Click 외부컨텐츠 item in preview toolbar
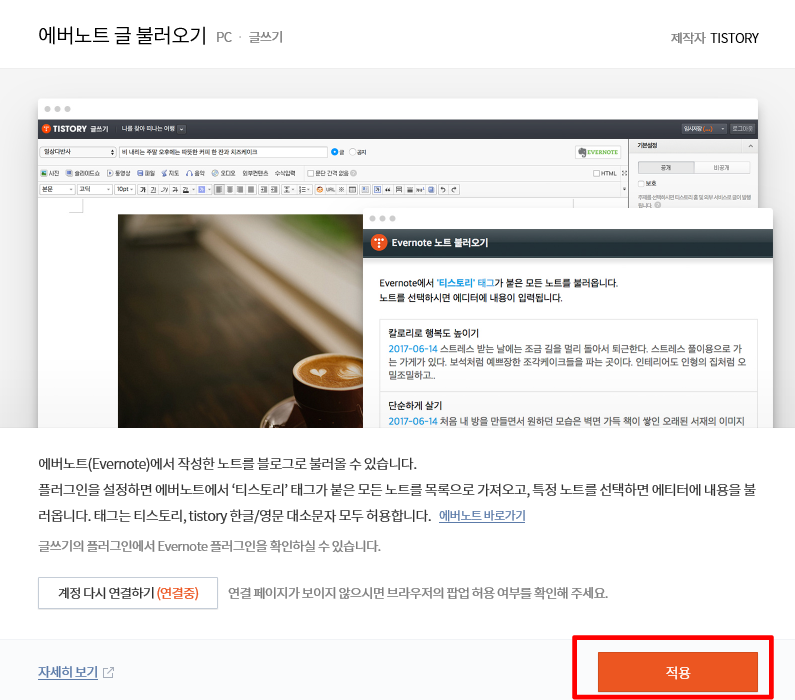Screen dimensions: 795x700 point(255,173)
